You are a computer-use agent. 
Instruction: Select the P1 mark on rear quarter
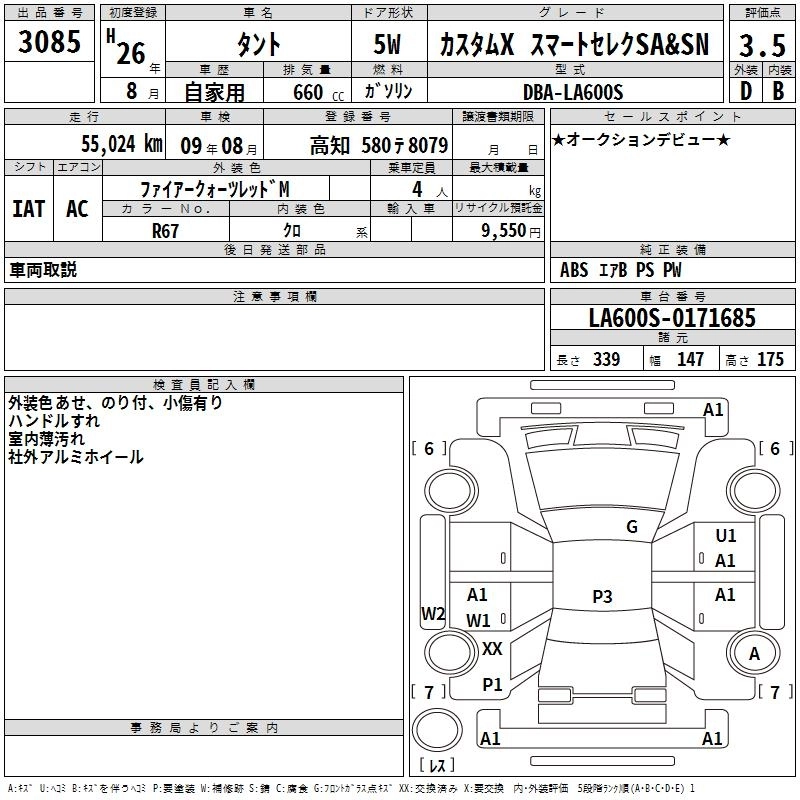coord(492,685)
